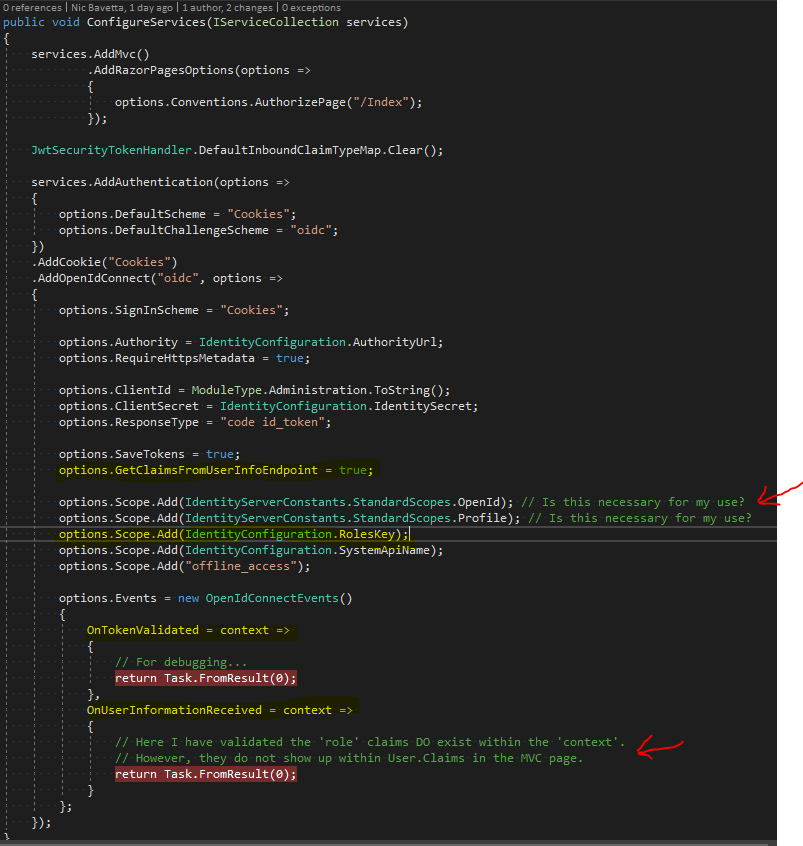The height and width of the screenshot is (846, 803).
Task: Click the "0 exceptions" CodeLens indicator
Action: (311, 8)
